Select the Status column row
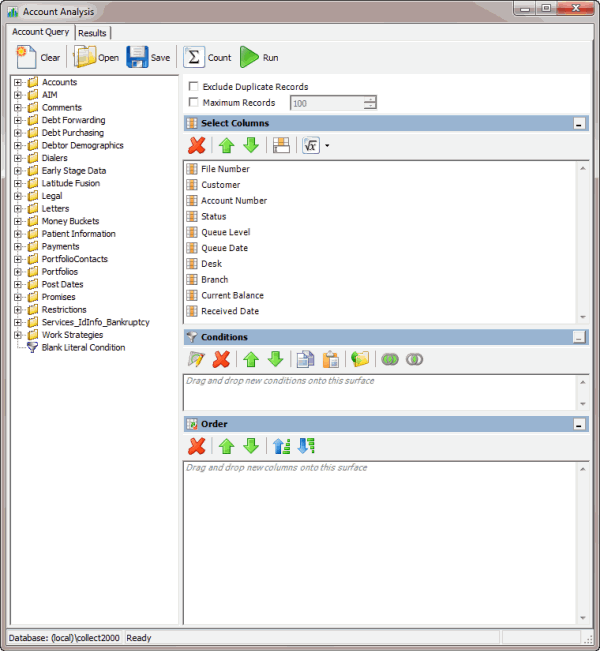600x651 pixels. pyautogui.click(x=213, y=216)
